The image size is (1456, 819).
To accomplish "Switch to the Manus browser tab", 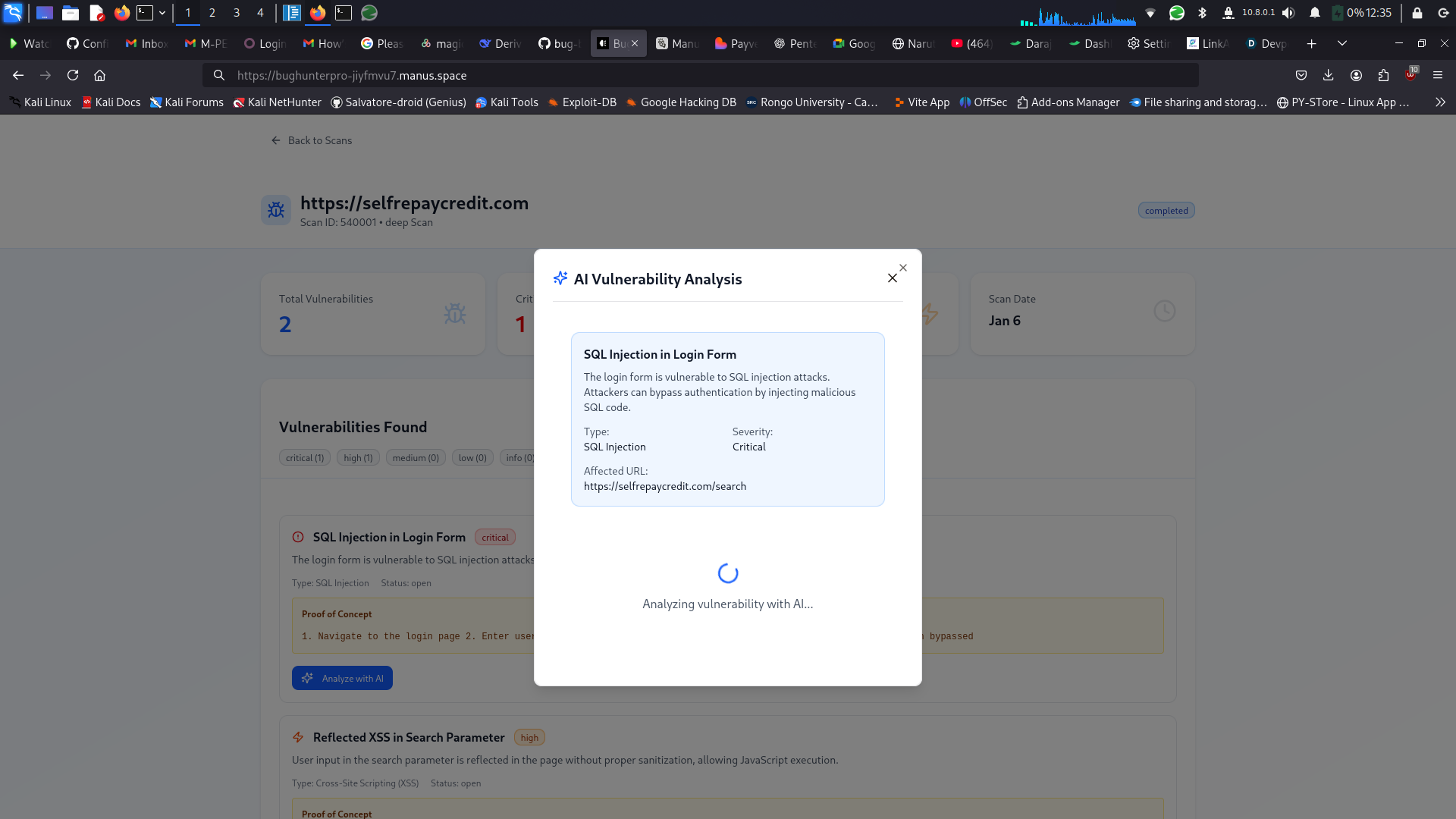I will click(677, 43).
